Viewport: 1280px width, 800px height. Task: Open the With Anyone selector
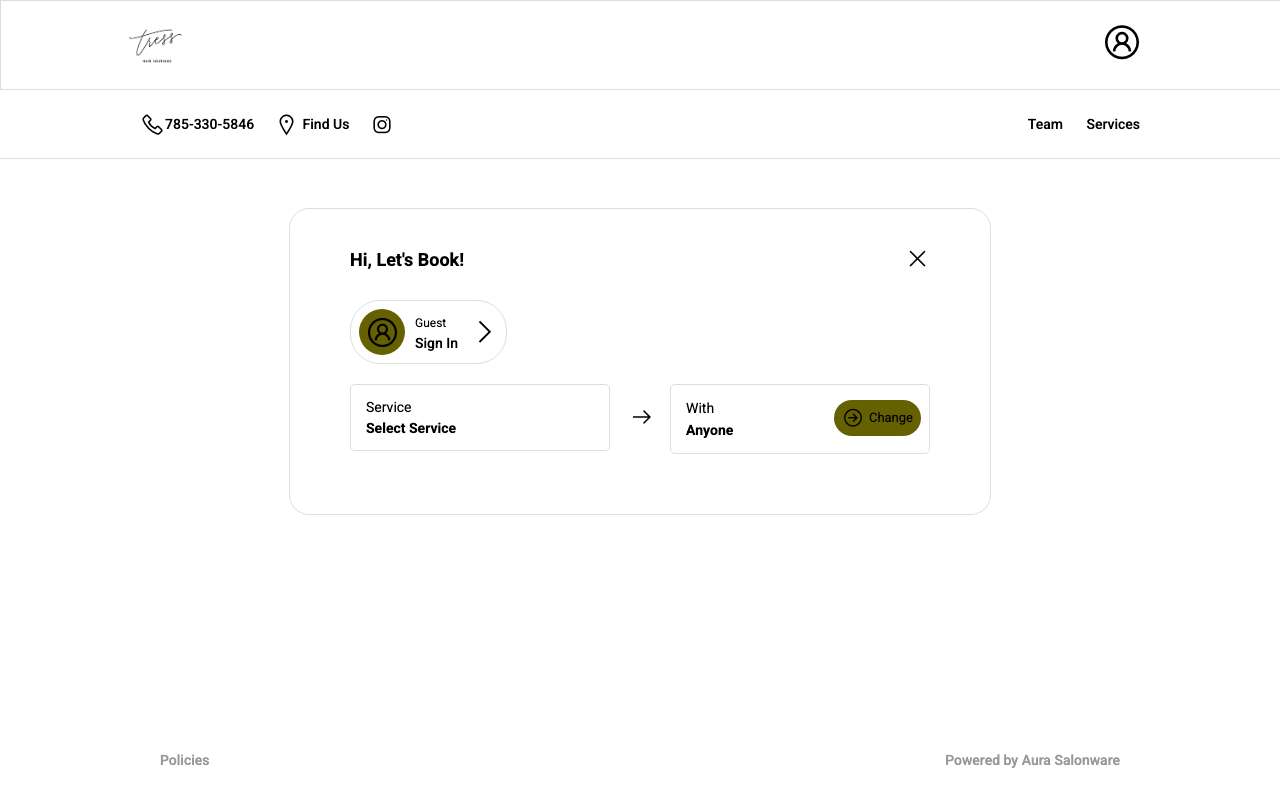pos(800,419)
